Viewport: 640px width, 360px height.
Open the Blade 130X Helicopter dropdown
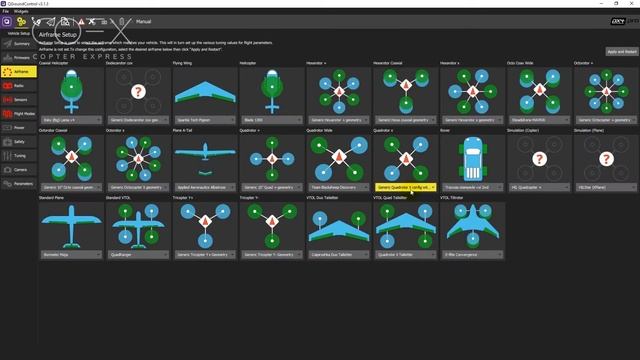tap(272, 120)
